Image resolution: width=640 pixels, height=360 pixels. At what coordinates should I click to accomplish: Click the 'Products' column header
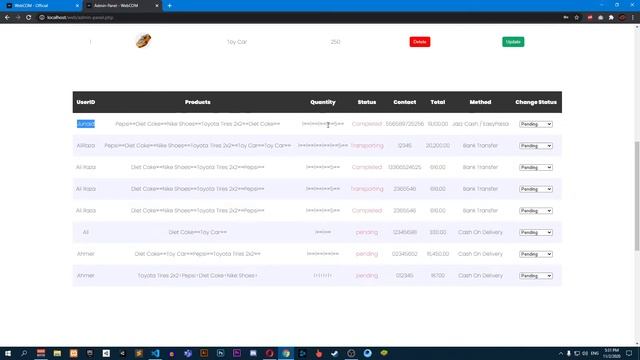coord(198,102)
